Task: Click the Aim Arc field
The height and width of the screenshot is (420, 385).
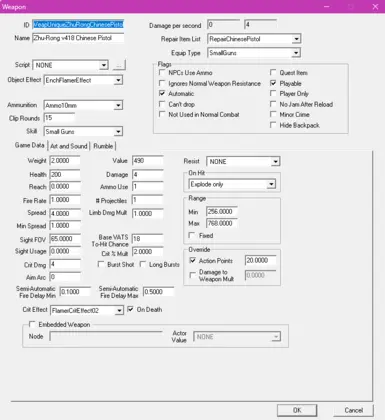Action: (x=65, y=277)
